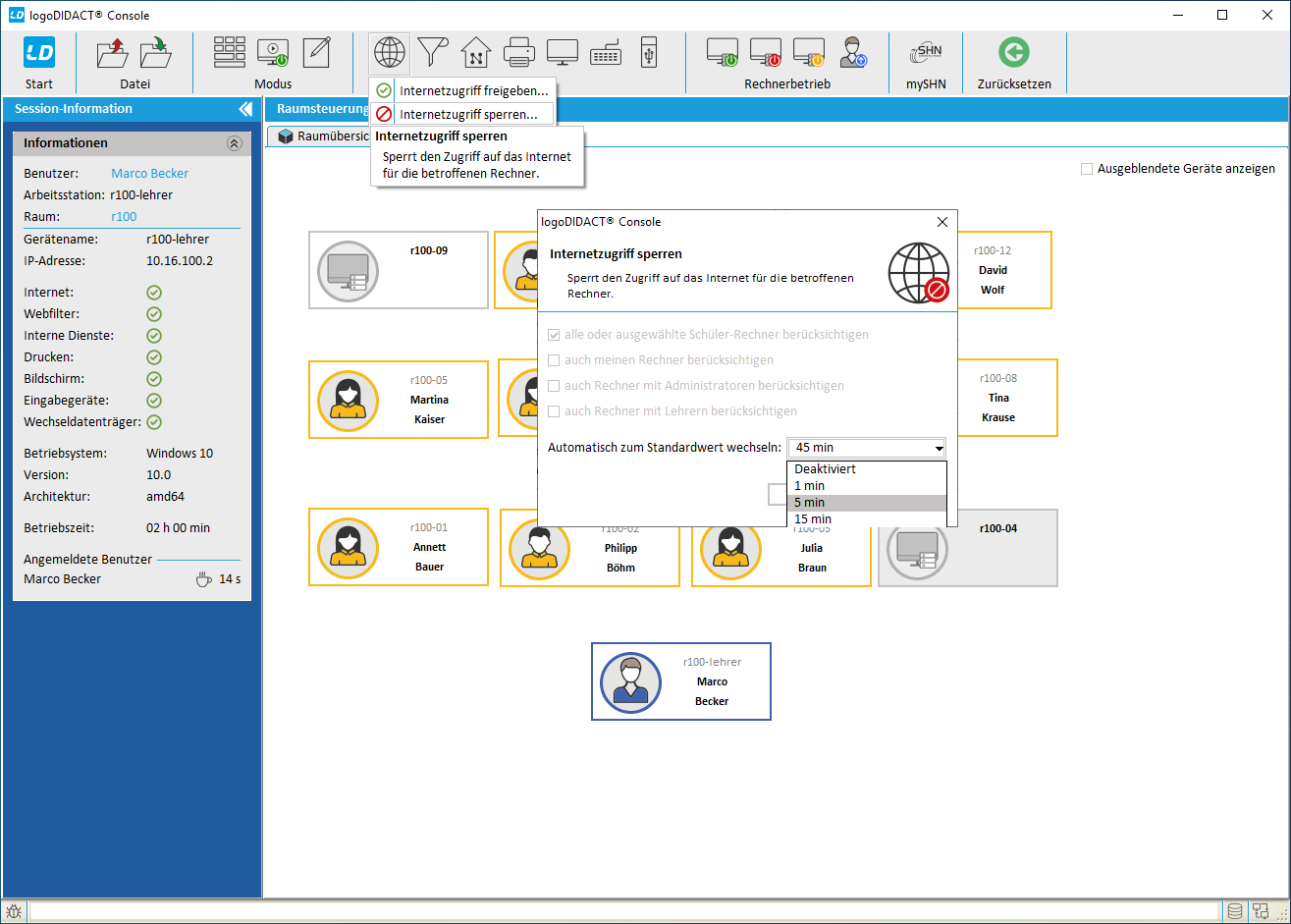
Task: Close the Internetzugriff sperren dialog
Action: [941, 222]
